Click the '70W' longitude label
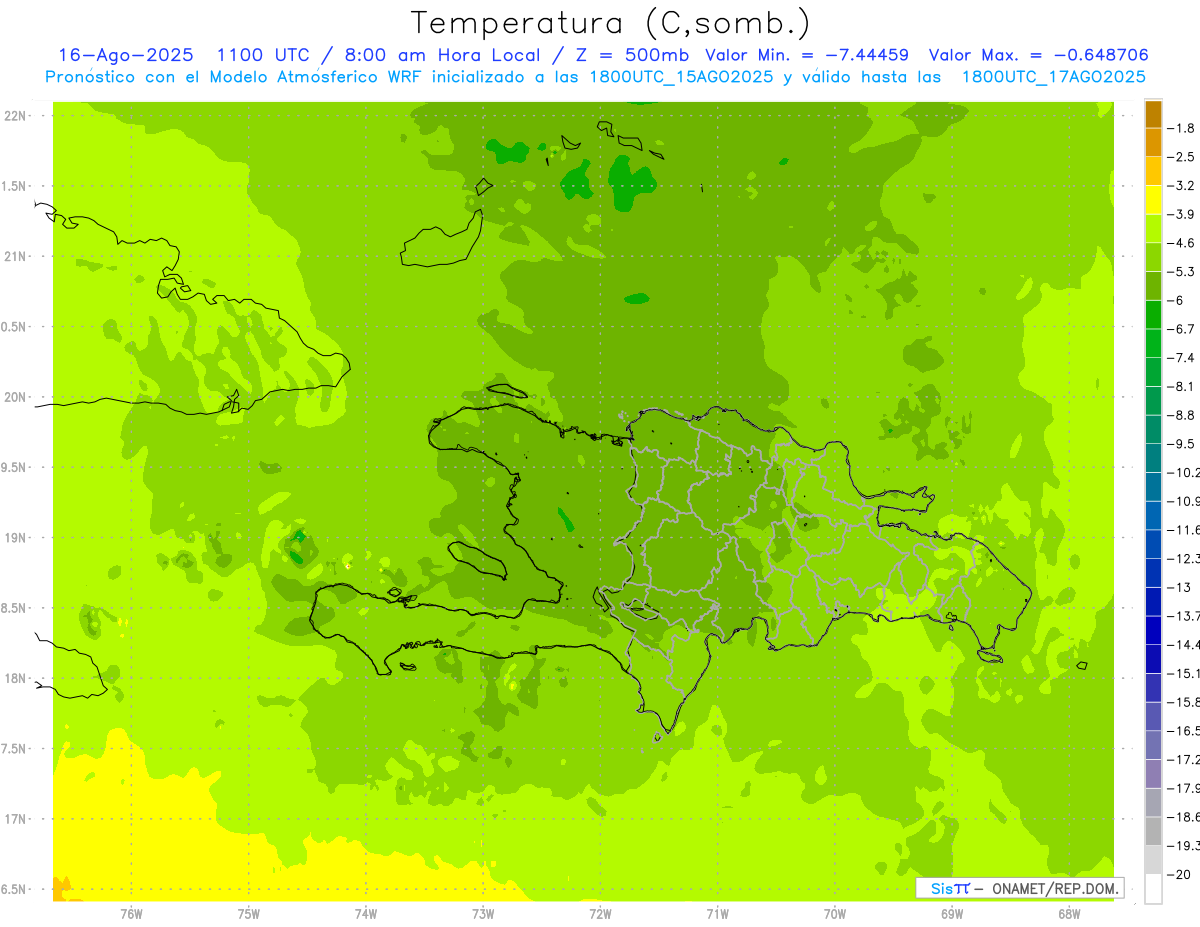The height and width of the screenshot is (927, 1200). pos(835,914)
